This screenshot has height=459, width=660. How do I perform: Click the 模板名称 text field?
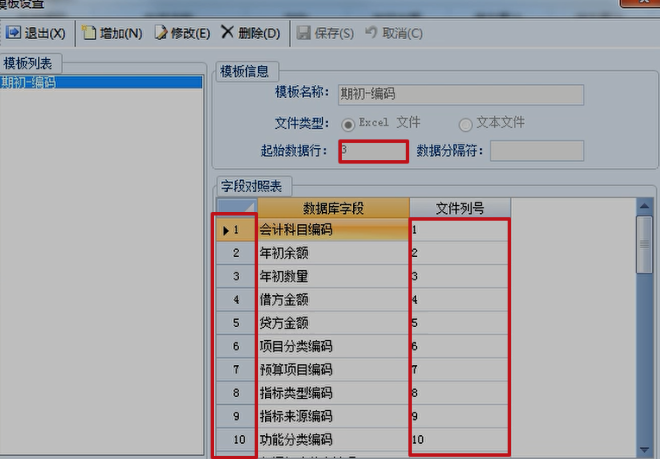point(459,95)
